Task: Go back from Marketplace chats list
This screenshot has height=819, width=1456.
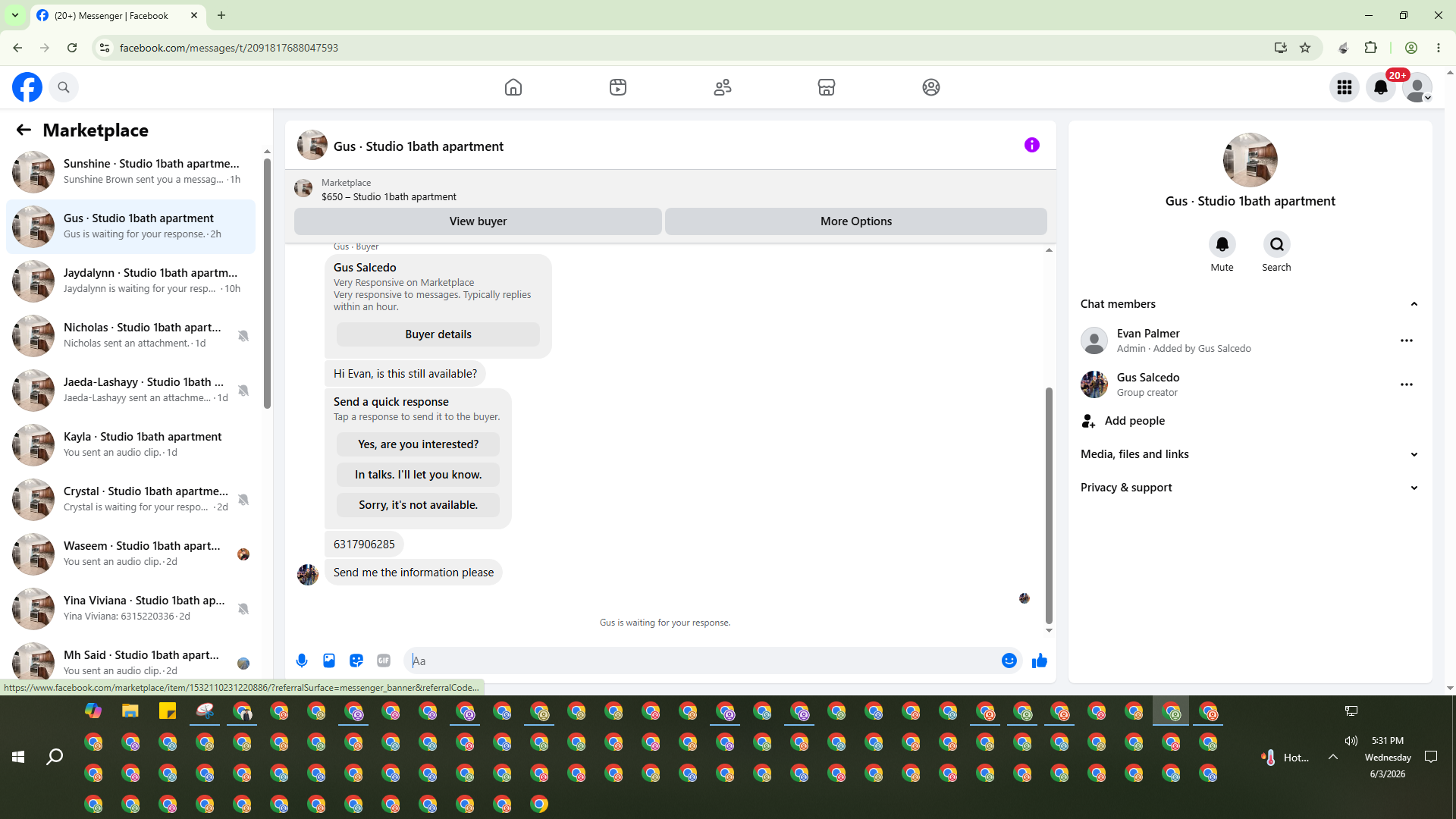Action: pyautogui.click(x=24, y=130)
